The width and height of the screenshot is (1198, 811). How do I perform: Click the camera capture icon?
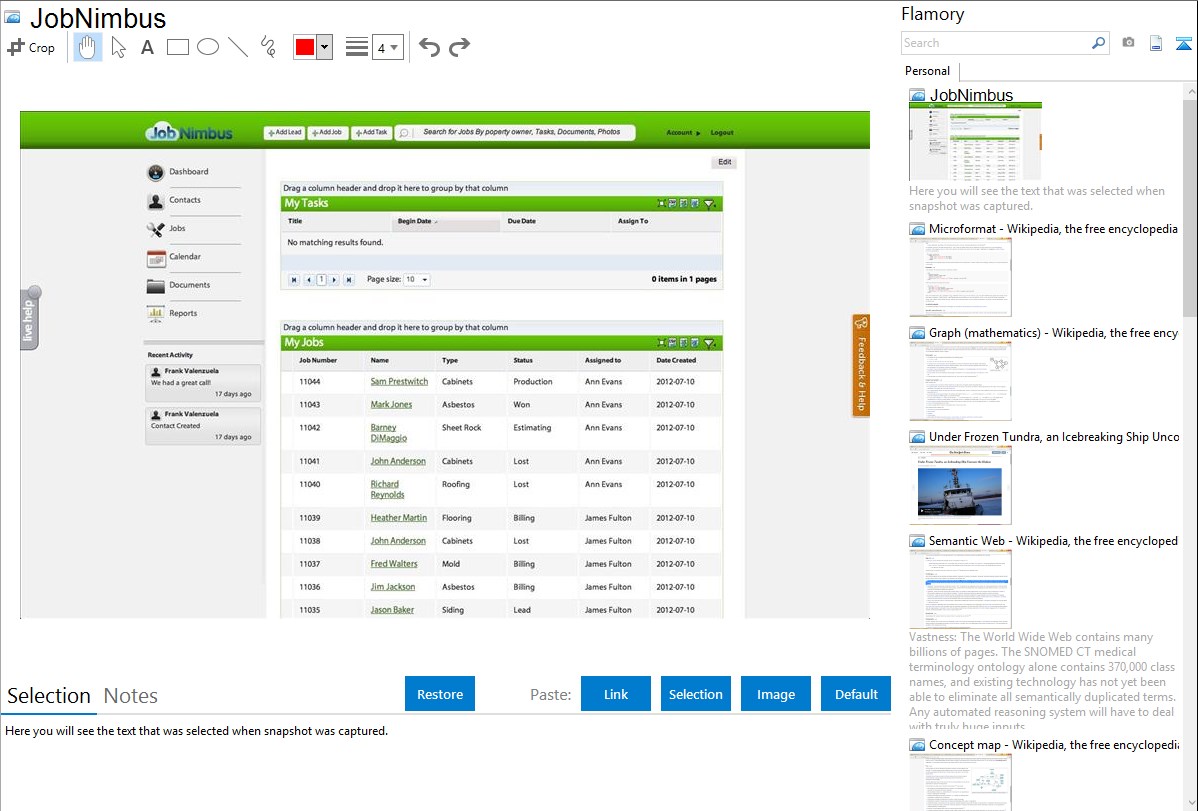(1128, 43)
